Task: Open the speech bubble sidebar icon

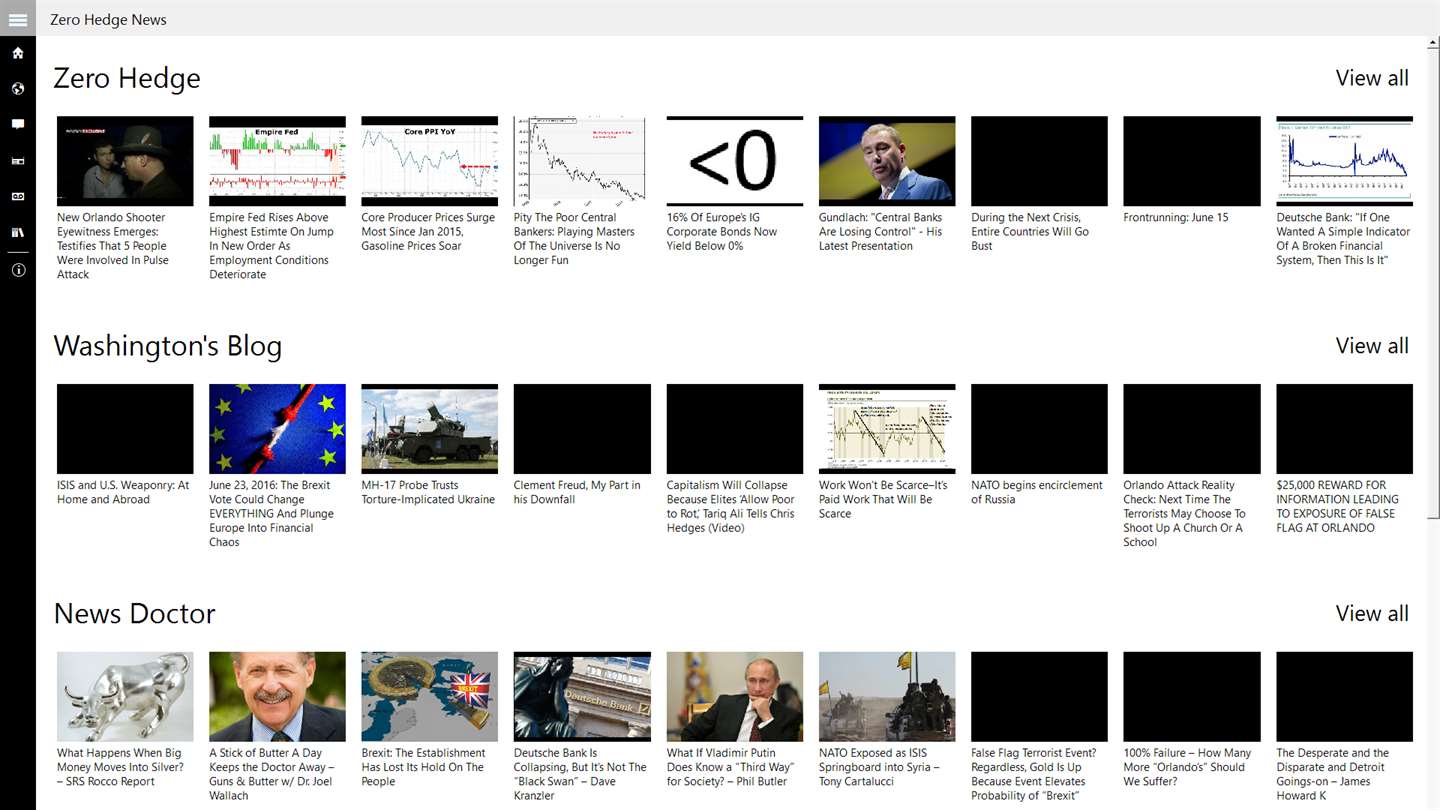Action: coord(18,125)
